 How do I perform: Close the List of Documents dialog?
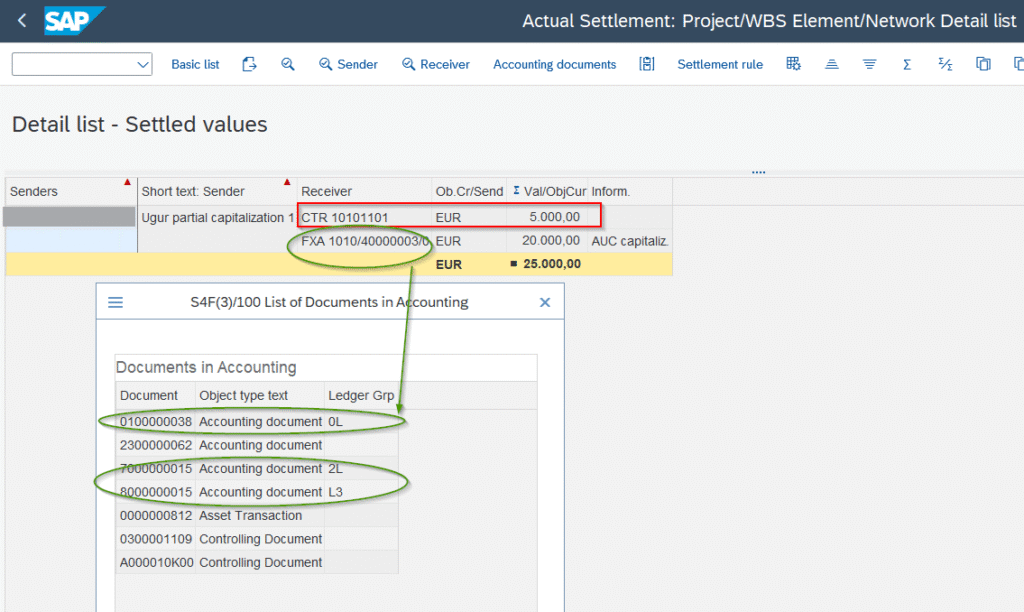coord(545,302)
